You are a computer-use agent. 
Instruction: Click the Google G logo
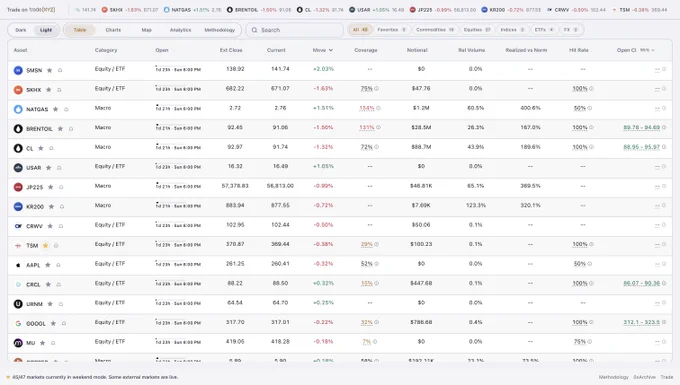(18, 323)
